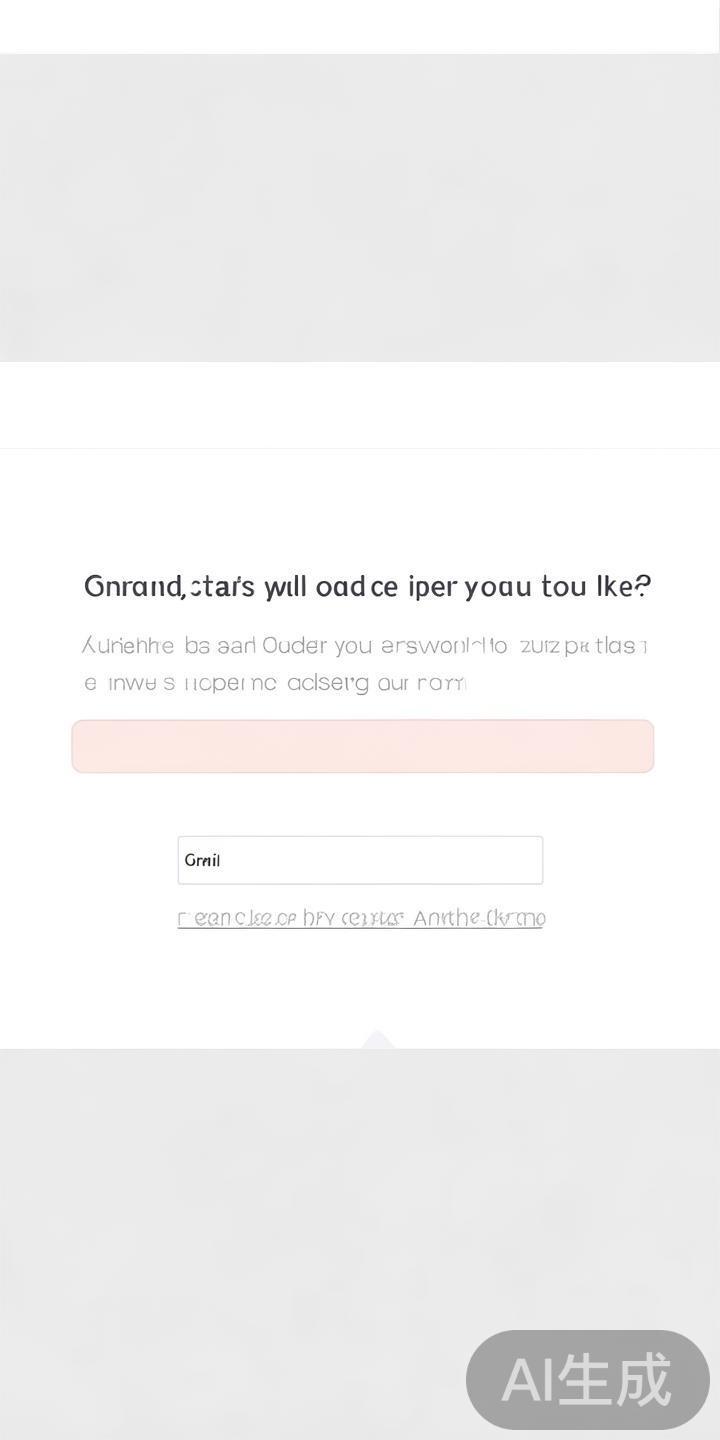720x1440 pixels.
Task: Click the white strip above the gray banner
Action: (360, 26)
